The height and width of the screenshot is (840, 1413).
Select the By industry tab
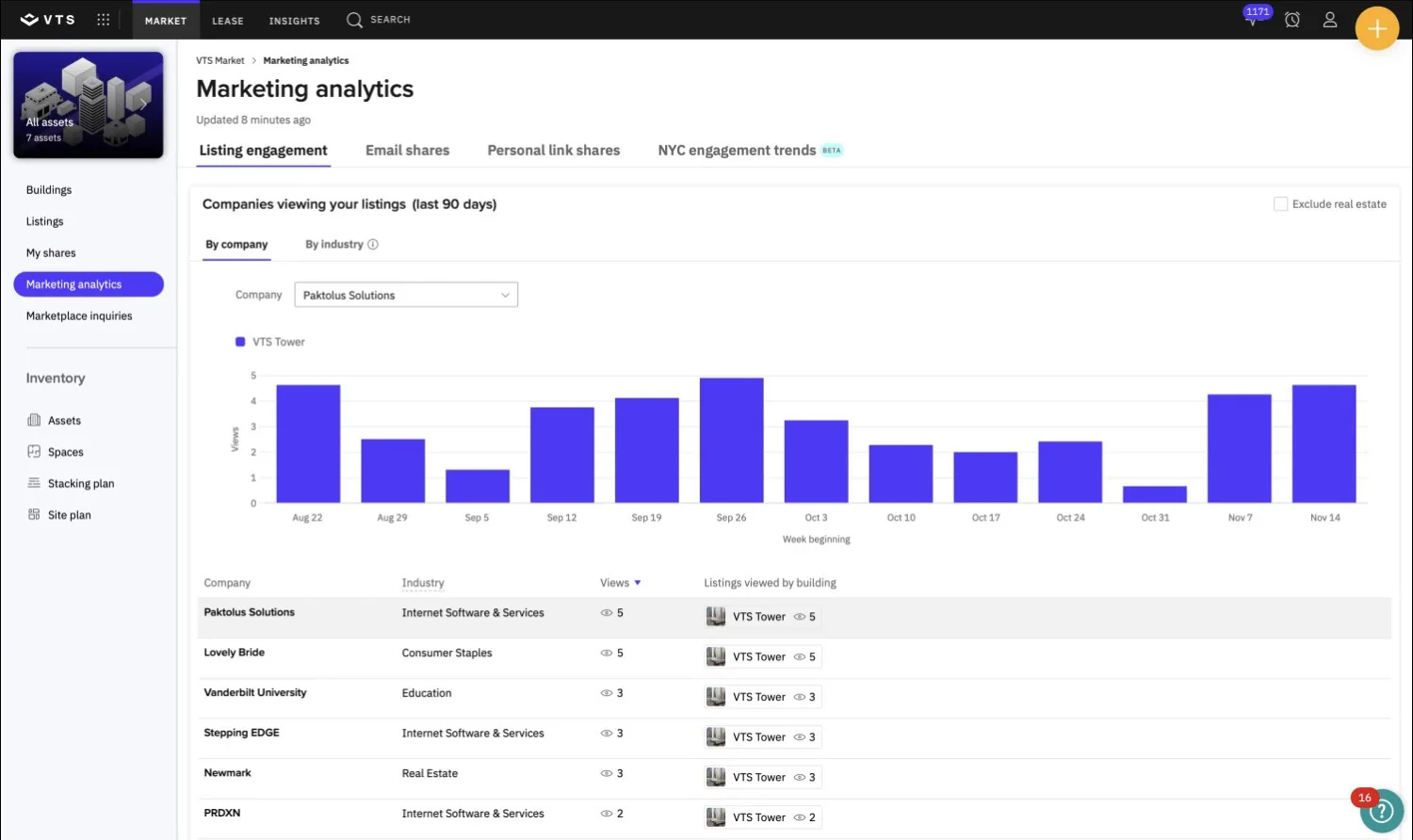coord(334,244)
